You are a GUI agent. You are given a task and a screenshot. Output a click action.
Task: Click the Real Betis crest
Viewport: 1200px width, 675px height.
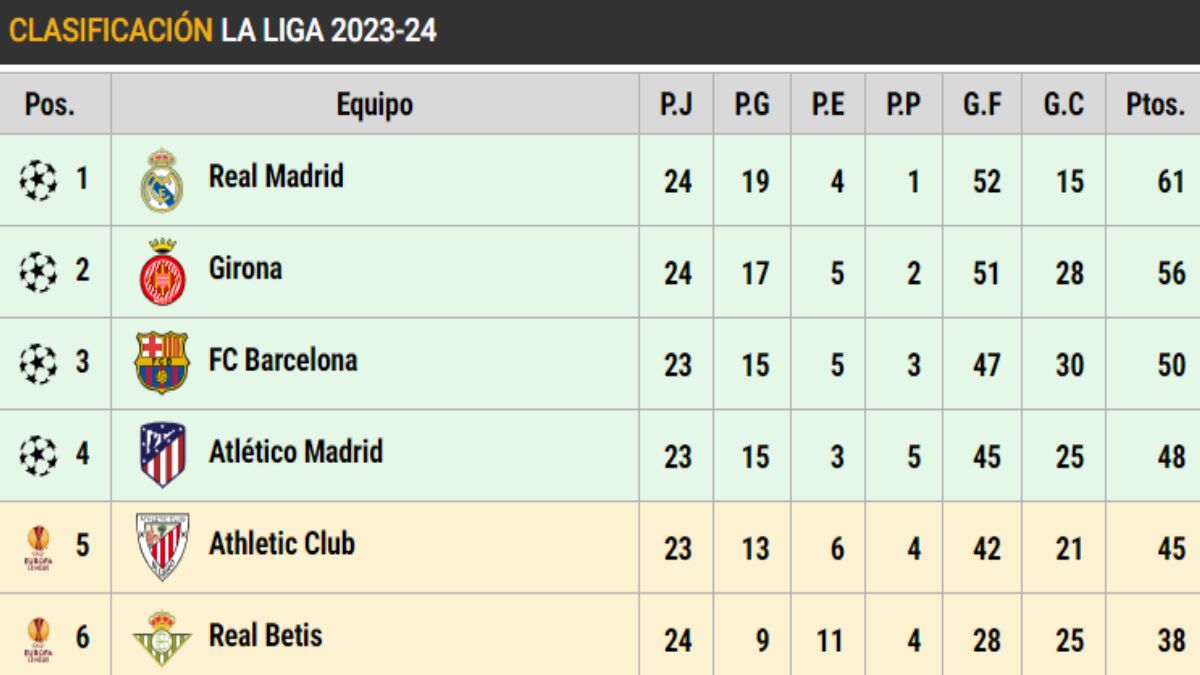click(x=161, y=638)
